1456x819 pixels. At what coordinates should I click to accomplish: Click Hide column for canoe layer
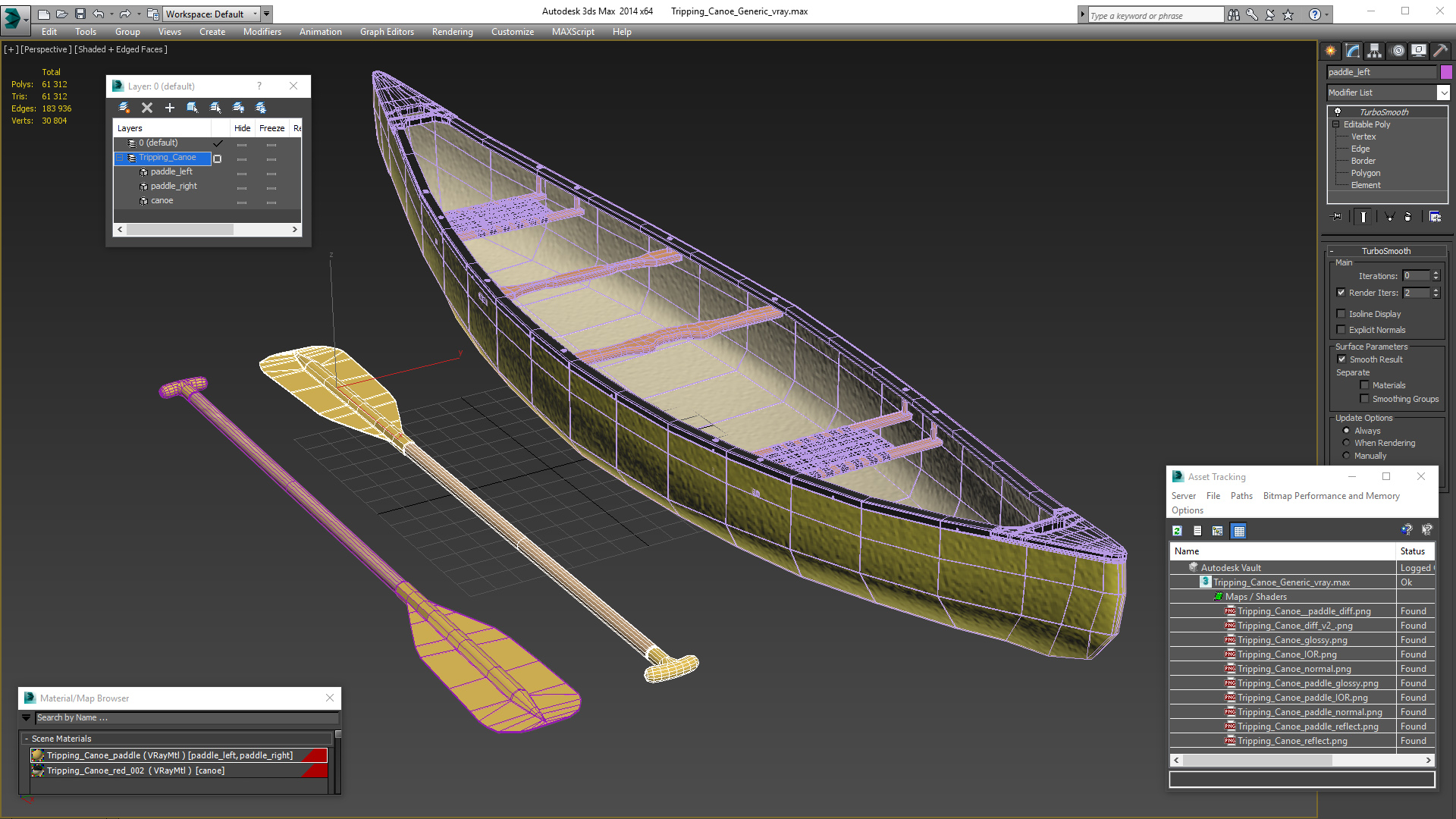[241, 200]
